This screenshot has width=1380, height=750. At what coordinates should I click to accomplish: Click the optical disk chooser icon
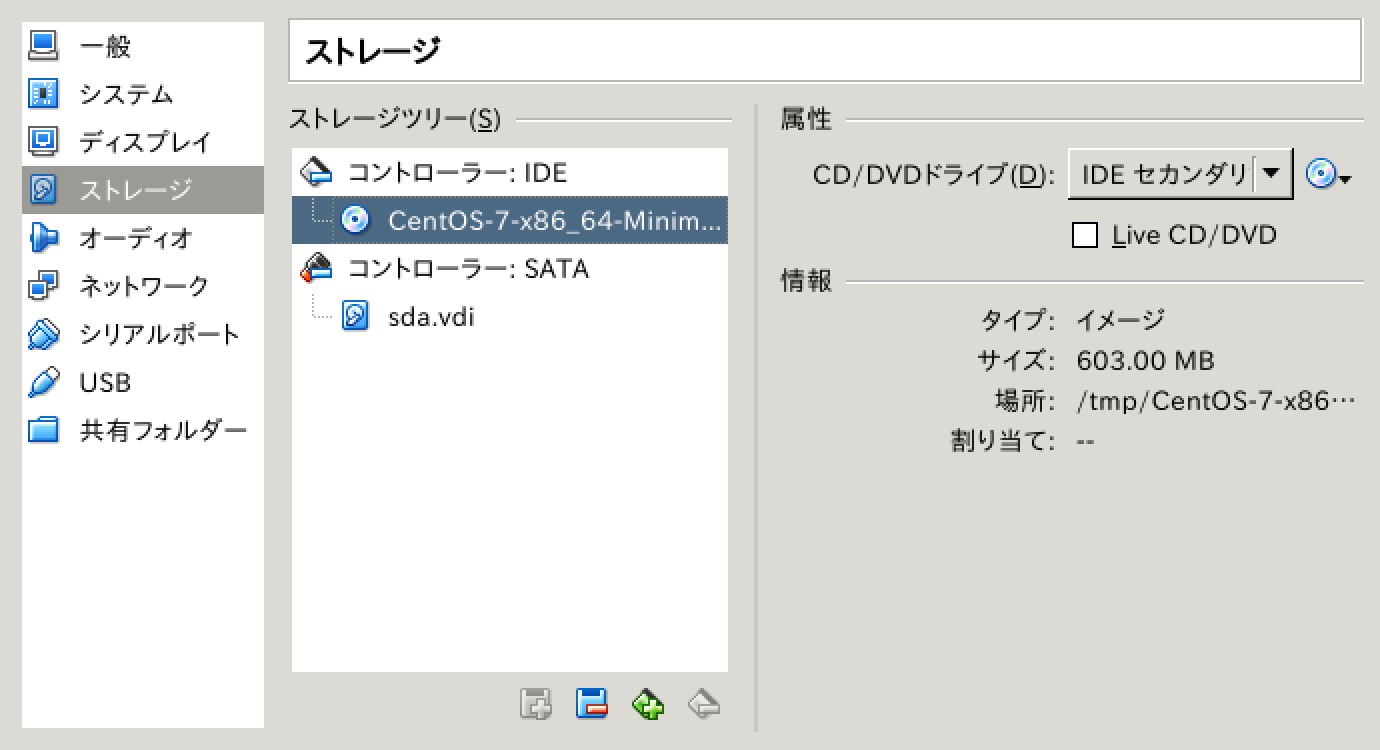tap(1328, 176)
